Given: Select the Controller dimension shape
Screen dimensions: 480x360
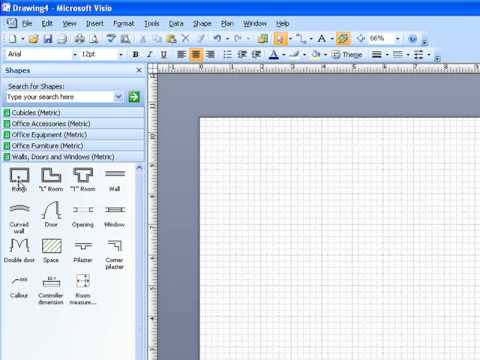Looking at the screenshot, I should tap(51, 290).
